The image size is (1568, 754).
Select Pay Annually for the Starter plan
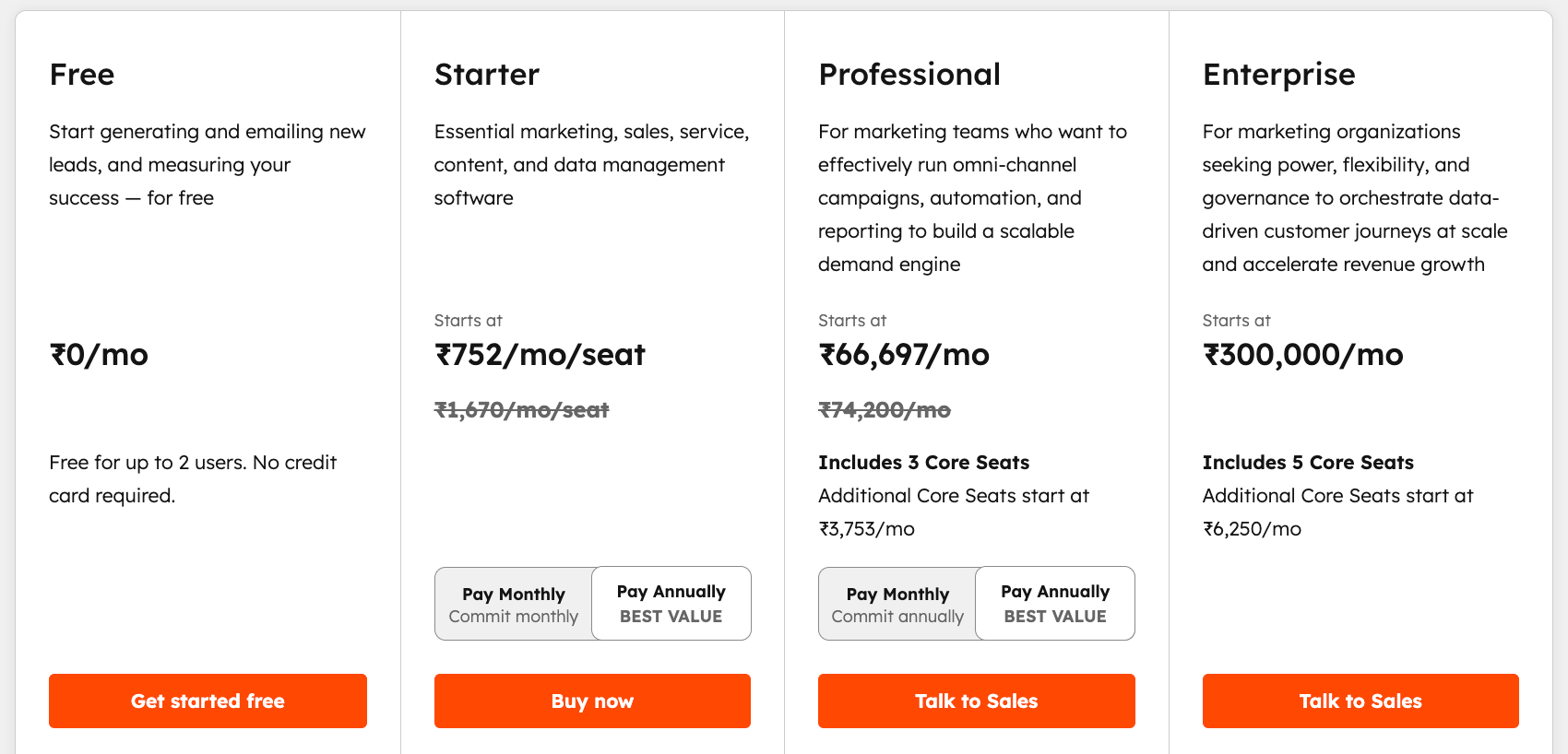tap(671, 603)
